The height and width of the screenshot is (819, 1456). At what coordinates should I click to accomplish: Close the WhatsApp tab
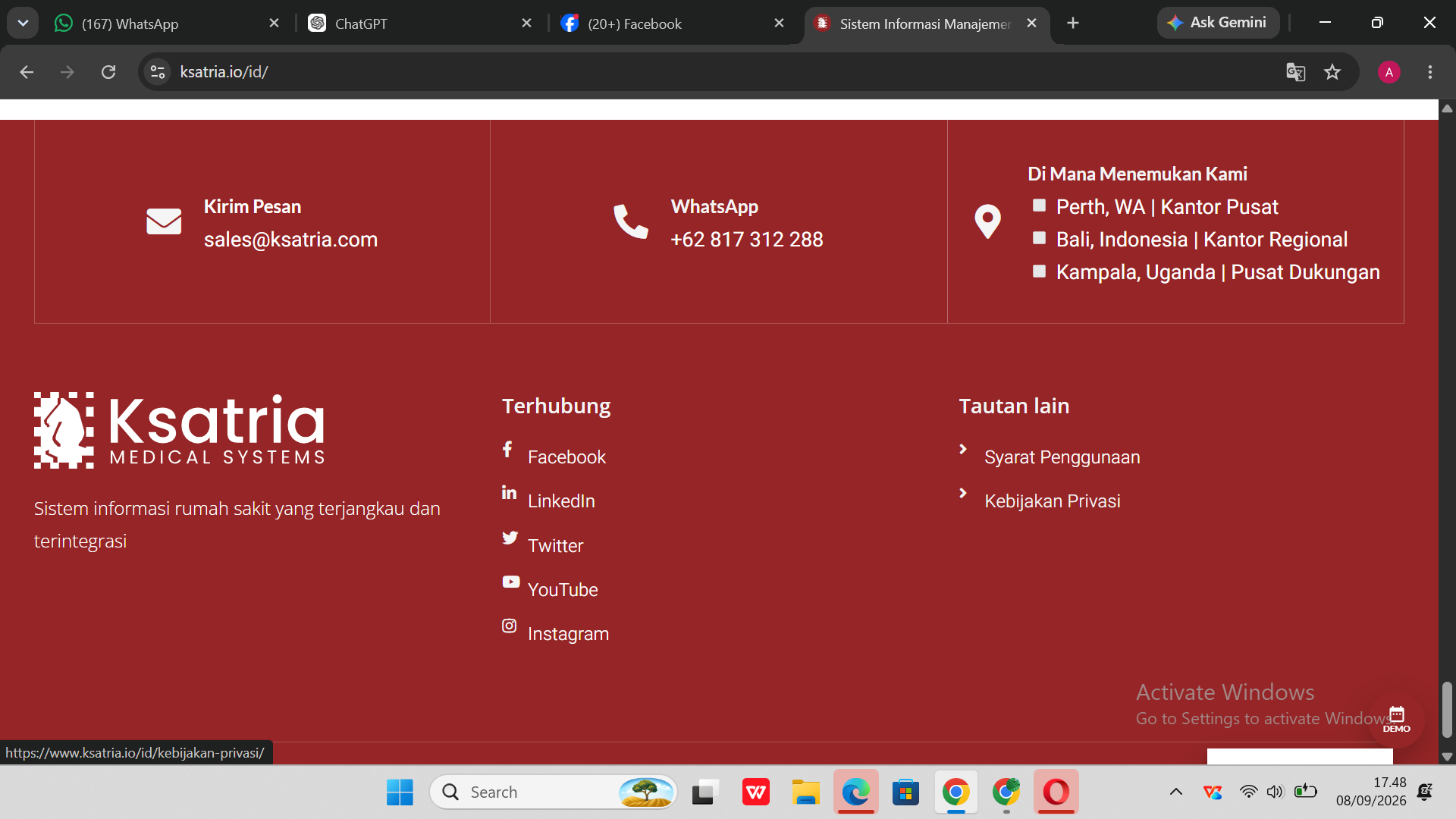coord(275,24)
